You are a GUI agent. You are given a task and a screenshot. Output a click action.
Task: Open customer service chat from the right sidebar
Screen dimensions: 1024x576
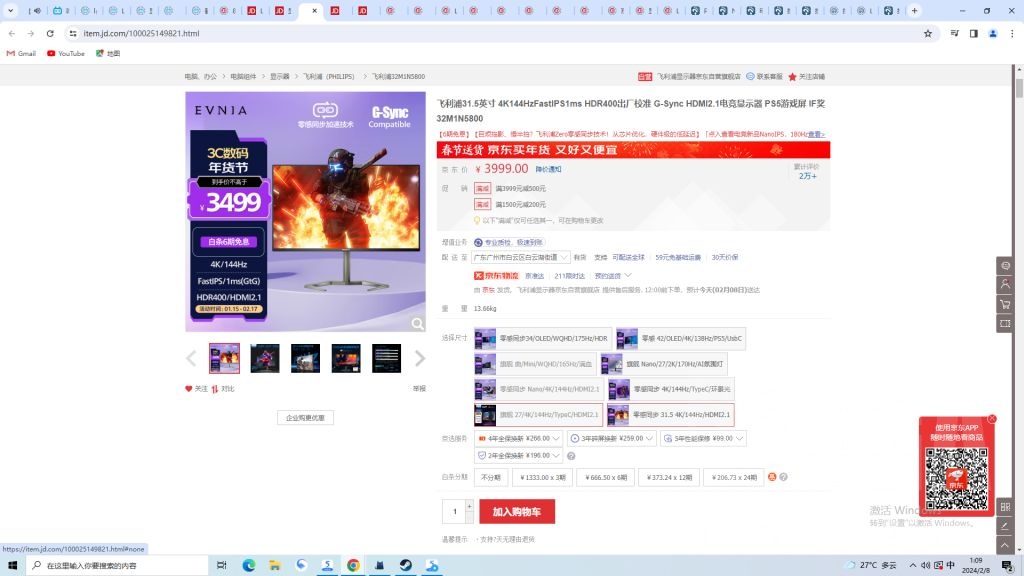coord(1005,265)
